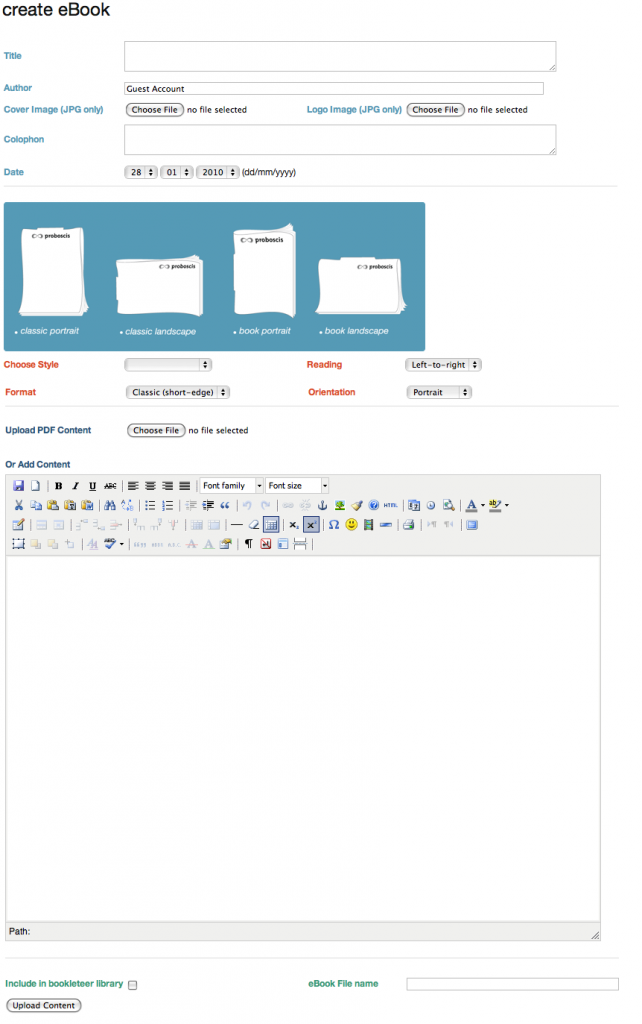Open the Orientation Portrait dropdown

click(x=438, y=392)
